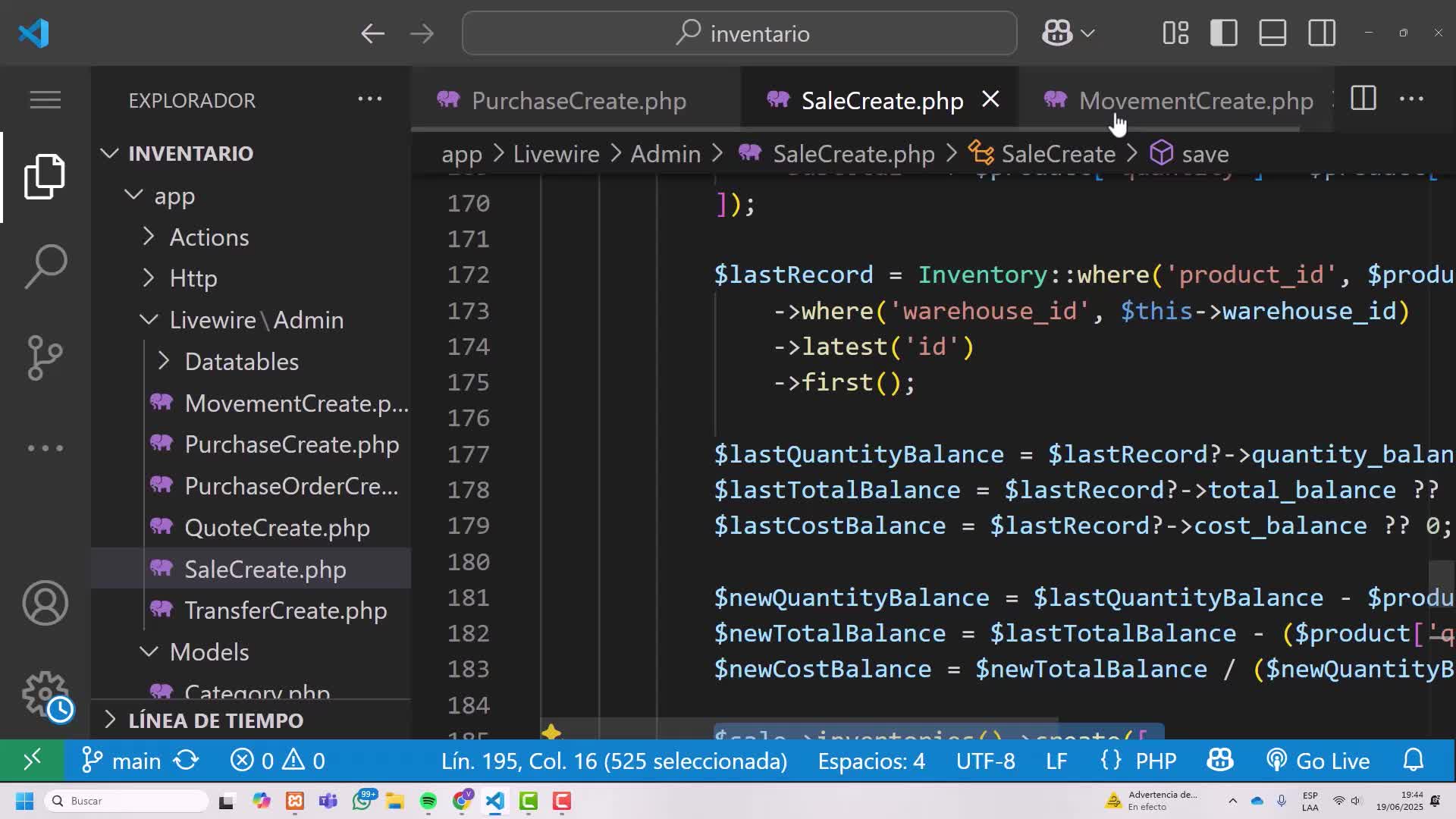Go back with the navigation arrow
The image size is (1456, 819).
point(372,33)
